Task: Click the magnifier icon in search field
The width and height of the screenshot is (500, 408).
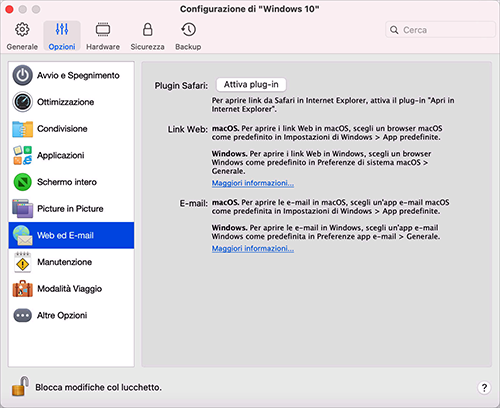Action: [x=394, y=30]
